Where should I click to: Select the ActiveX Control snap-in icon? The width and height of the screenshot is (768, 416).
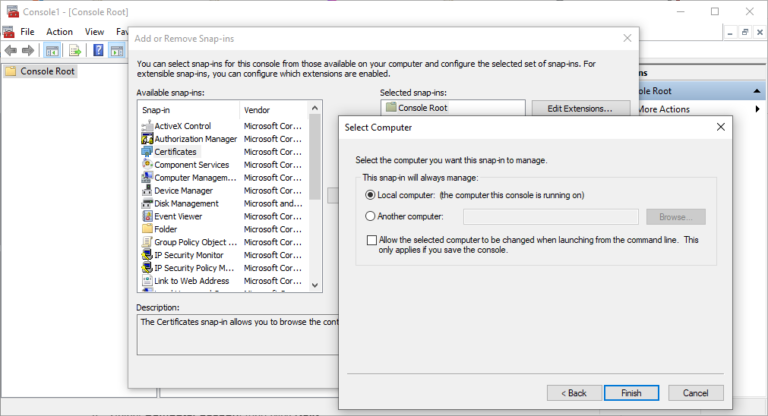(x=146, y=126)
